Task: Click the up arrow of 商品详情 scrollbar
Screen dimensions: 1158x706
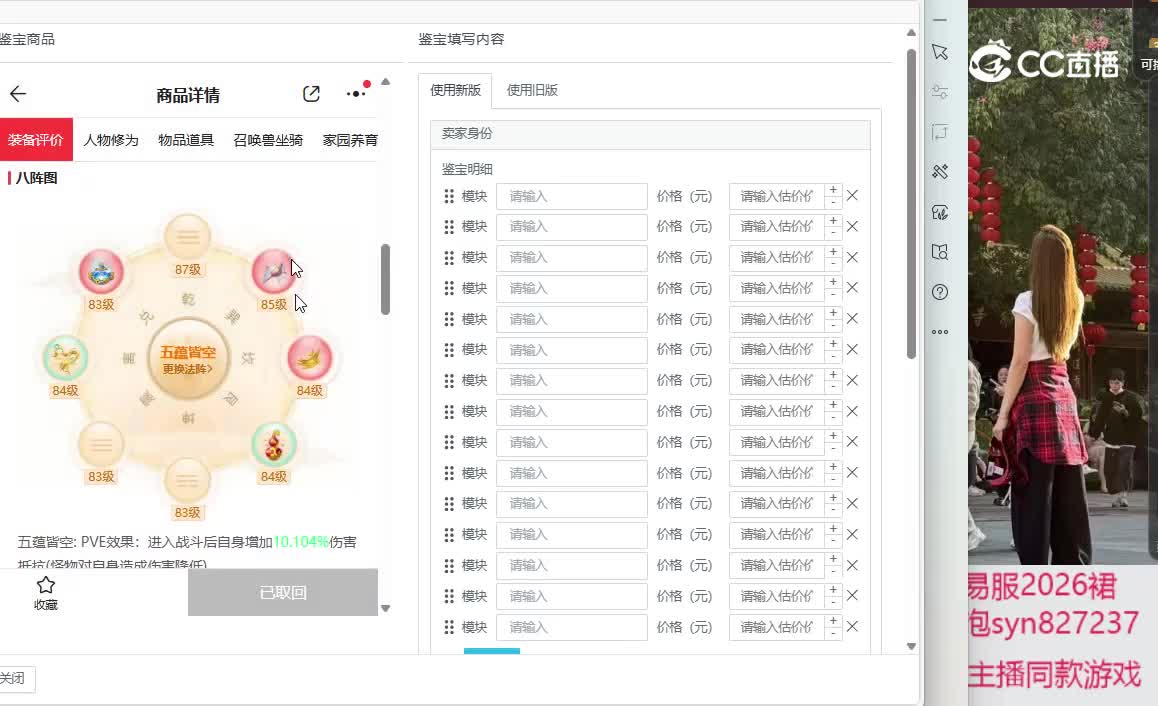Action: (x=385, y=82)
